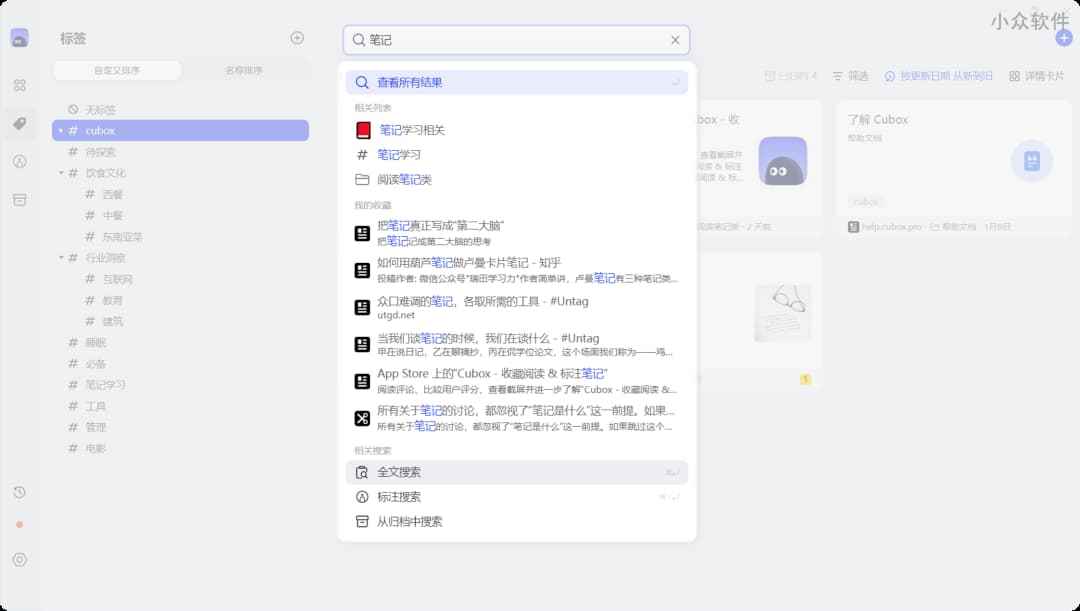Open the history clock icon in sidebar

click(x=19, y=493)
